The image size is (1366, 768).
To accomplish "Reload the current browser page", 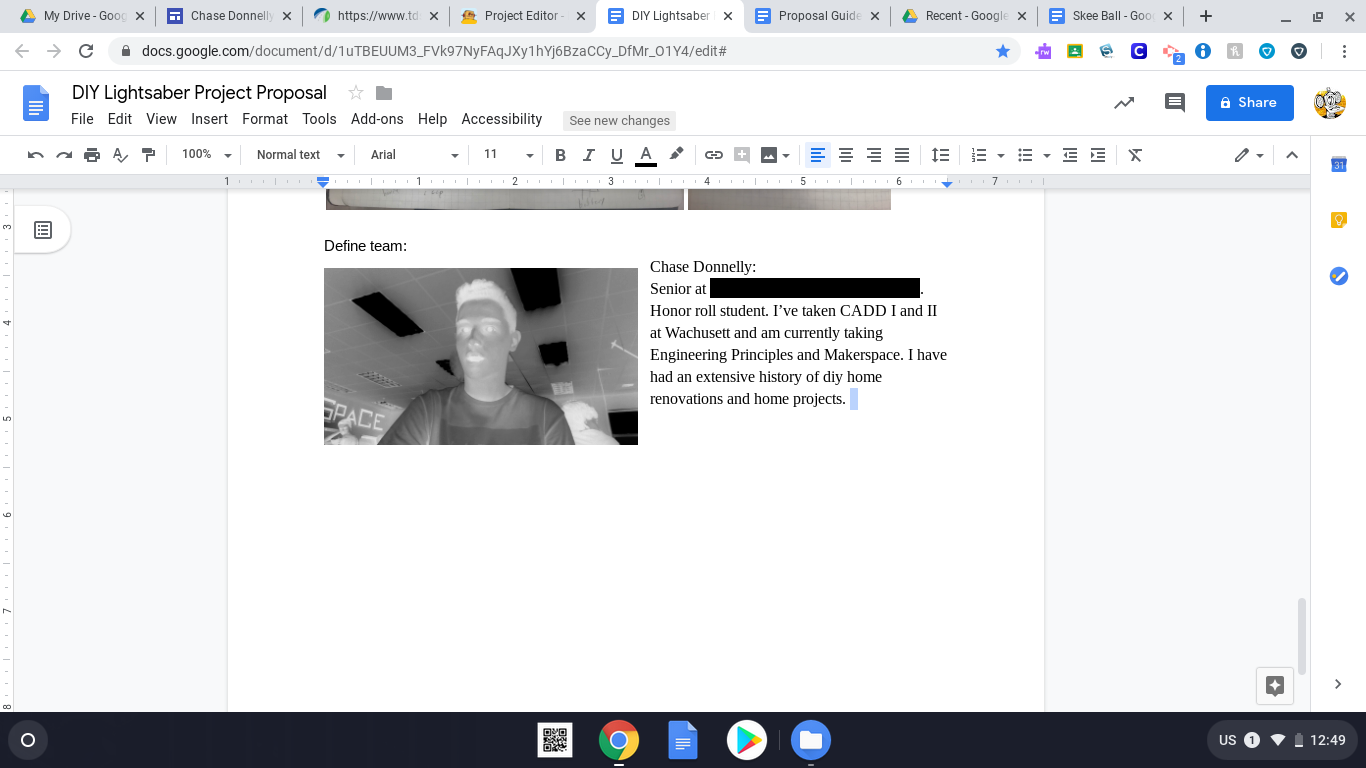I will pyautogui.click(x=86, y=51).
